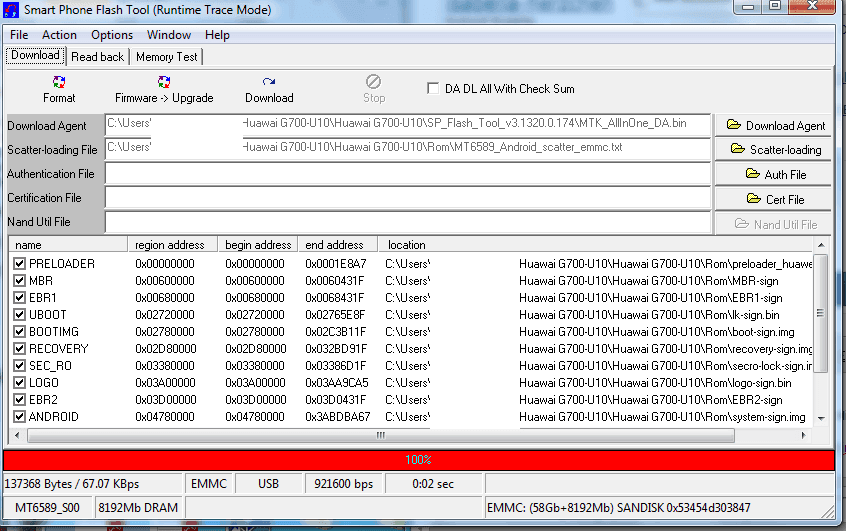Uncheck the UBOOT partition checkbox
Viewport: 846px width, 531px height.
pos(19,315)
